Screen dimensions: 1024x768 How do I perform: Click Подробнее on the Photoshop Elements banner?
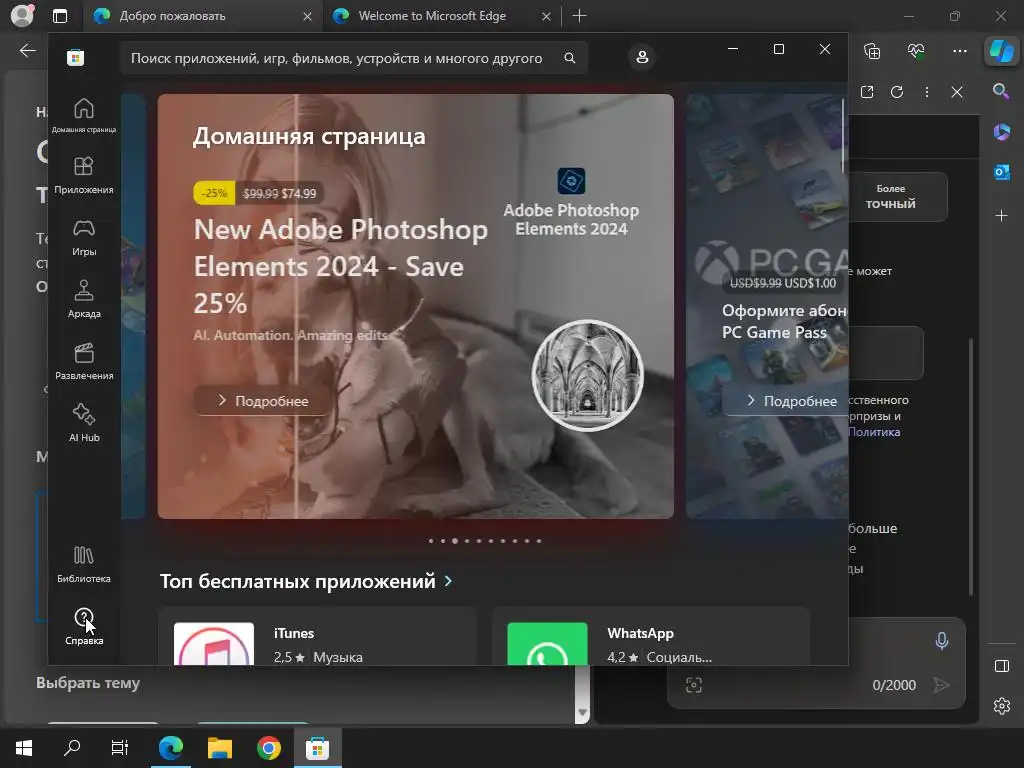pyautogui.click(x=262, y=400)
